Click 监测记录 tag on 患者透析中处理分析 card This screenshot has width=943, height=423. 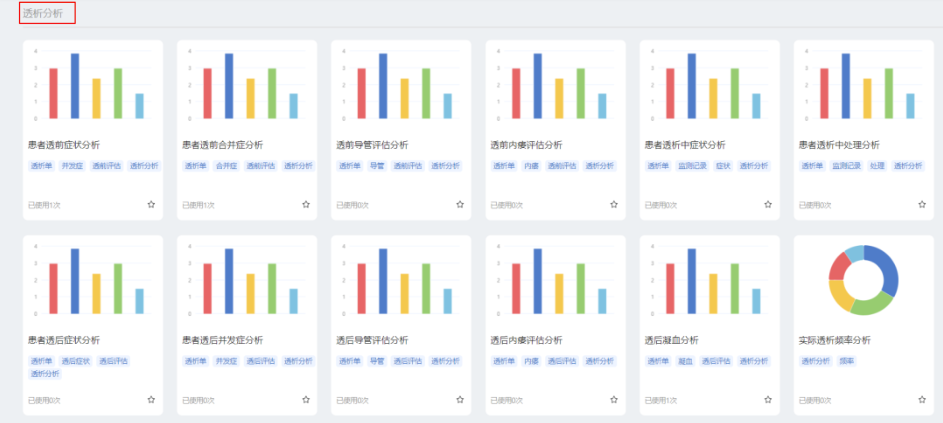click(x=846, y=166)
